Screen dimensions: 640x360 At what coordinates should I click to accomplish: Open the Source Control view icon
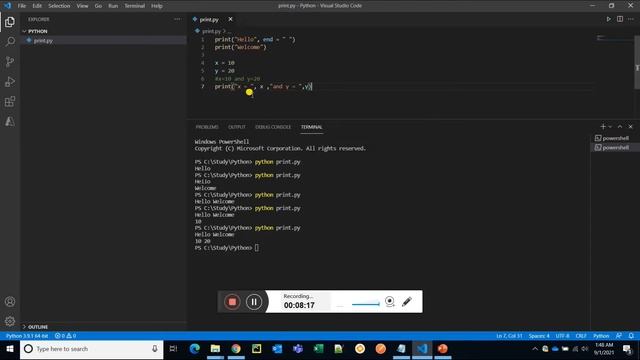pyautogui.click(x=10, y=62)
